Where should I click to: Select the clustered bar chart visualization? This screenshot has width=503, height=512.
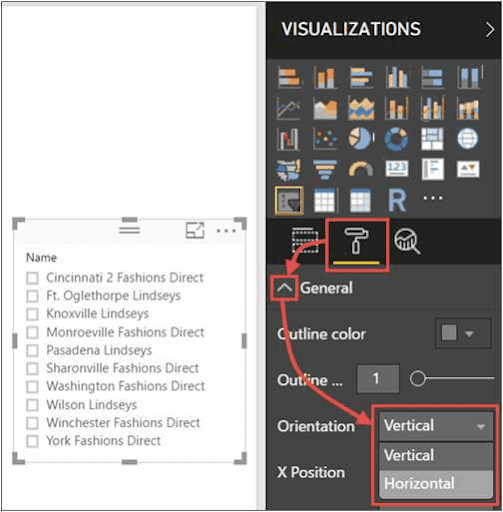[x=361, y=77]
